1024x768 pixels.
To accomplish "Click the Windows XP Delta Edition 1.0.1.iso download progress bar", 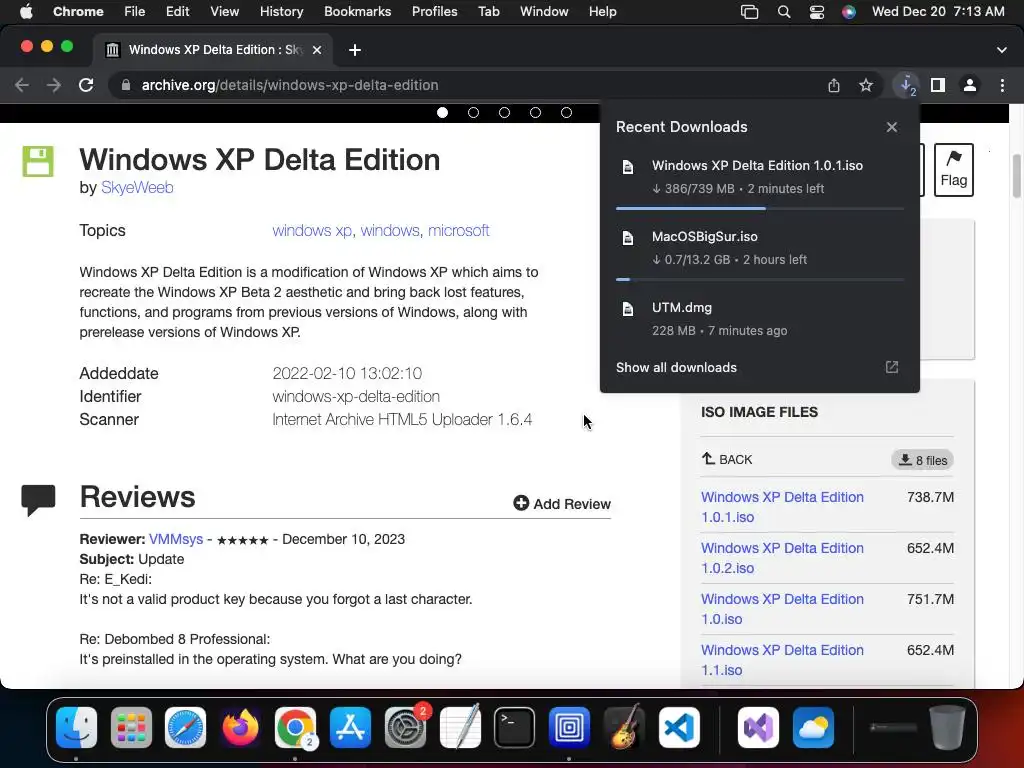I will click(x=760, y=208).
